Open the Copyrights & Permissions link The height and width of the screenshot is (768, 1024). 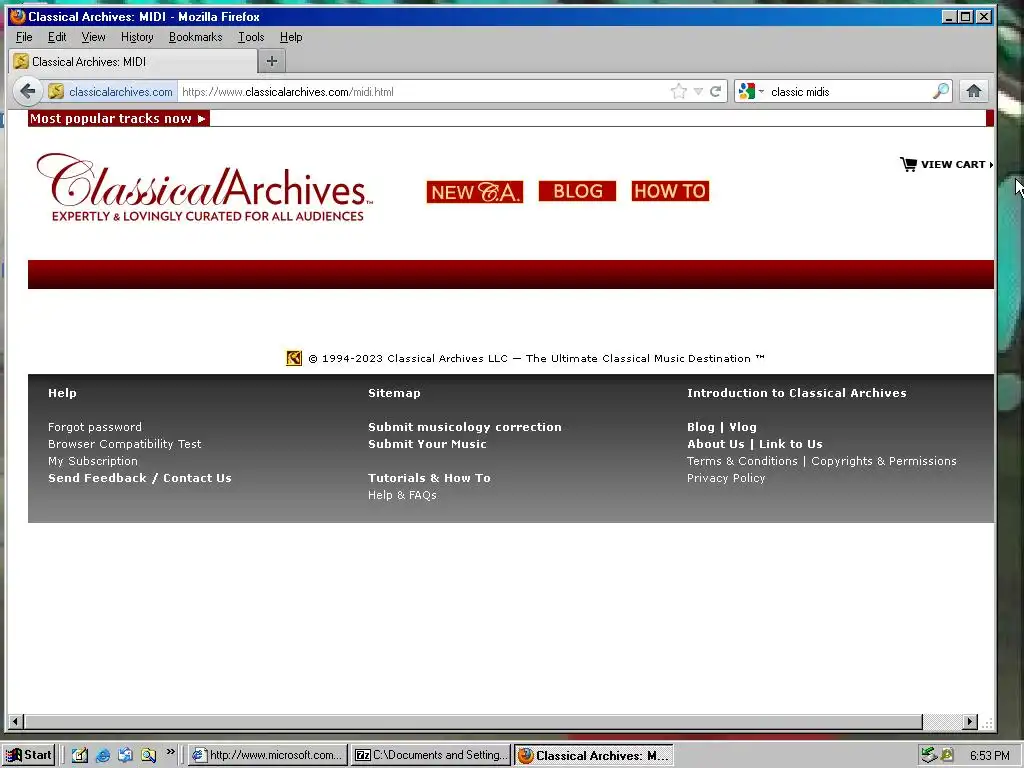tap(884, 461)
